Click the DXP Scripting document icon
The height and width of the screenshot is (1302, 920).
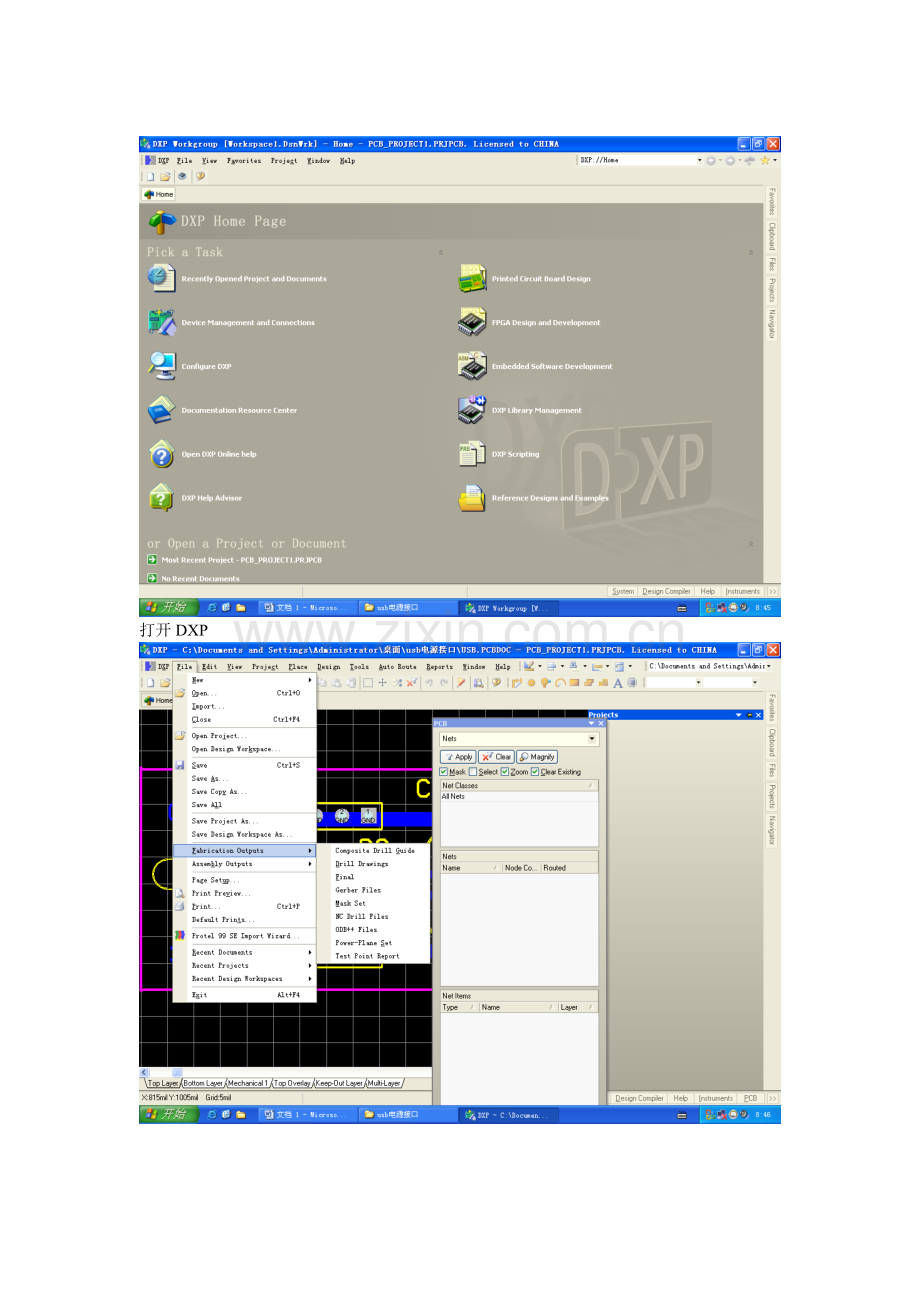click(472, 454)
